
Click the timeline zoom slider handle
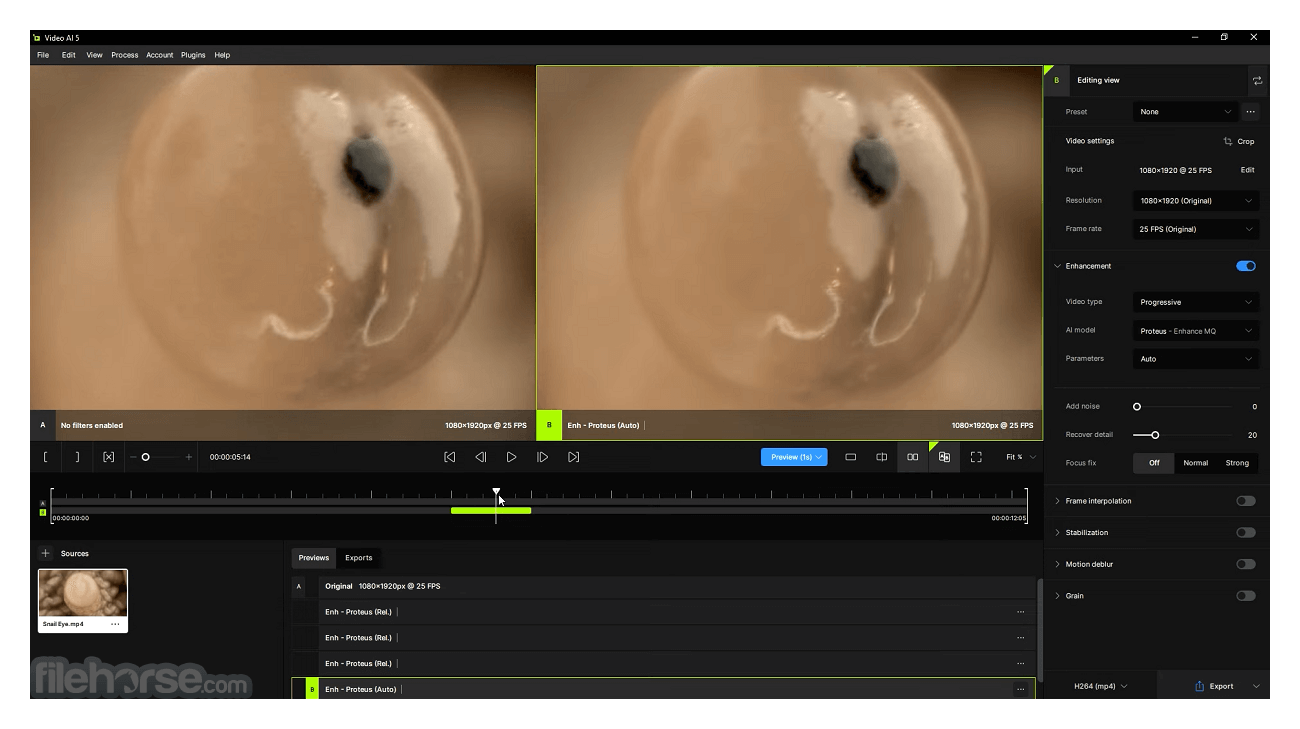coord(146,457)
